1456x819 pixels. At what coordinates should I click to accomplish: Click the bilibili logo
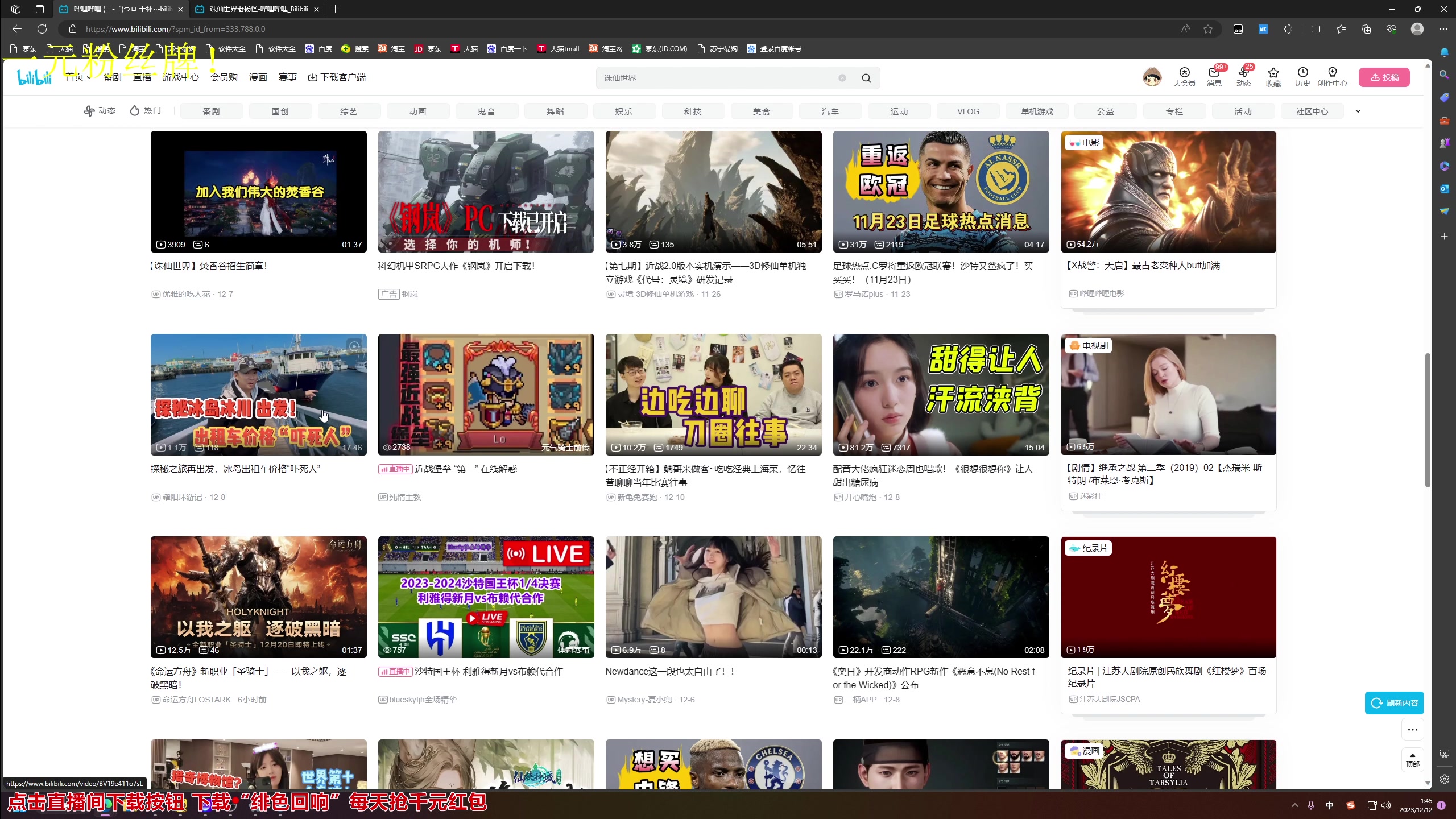[35, 77]
